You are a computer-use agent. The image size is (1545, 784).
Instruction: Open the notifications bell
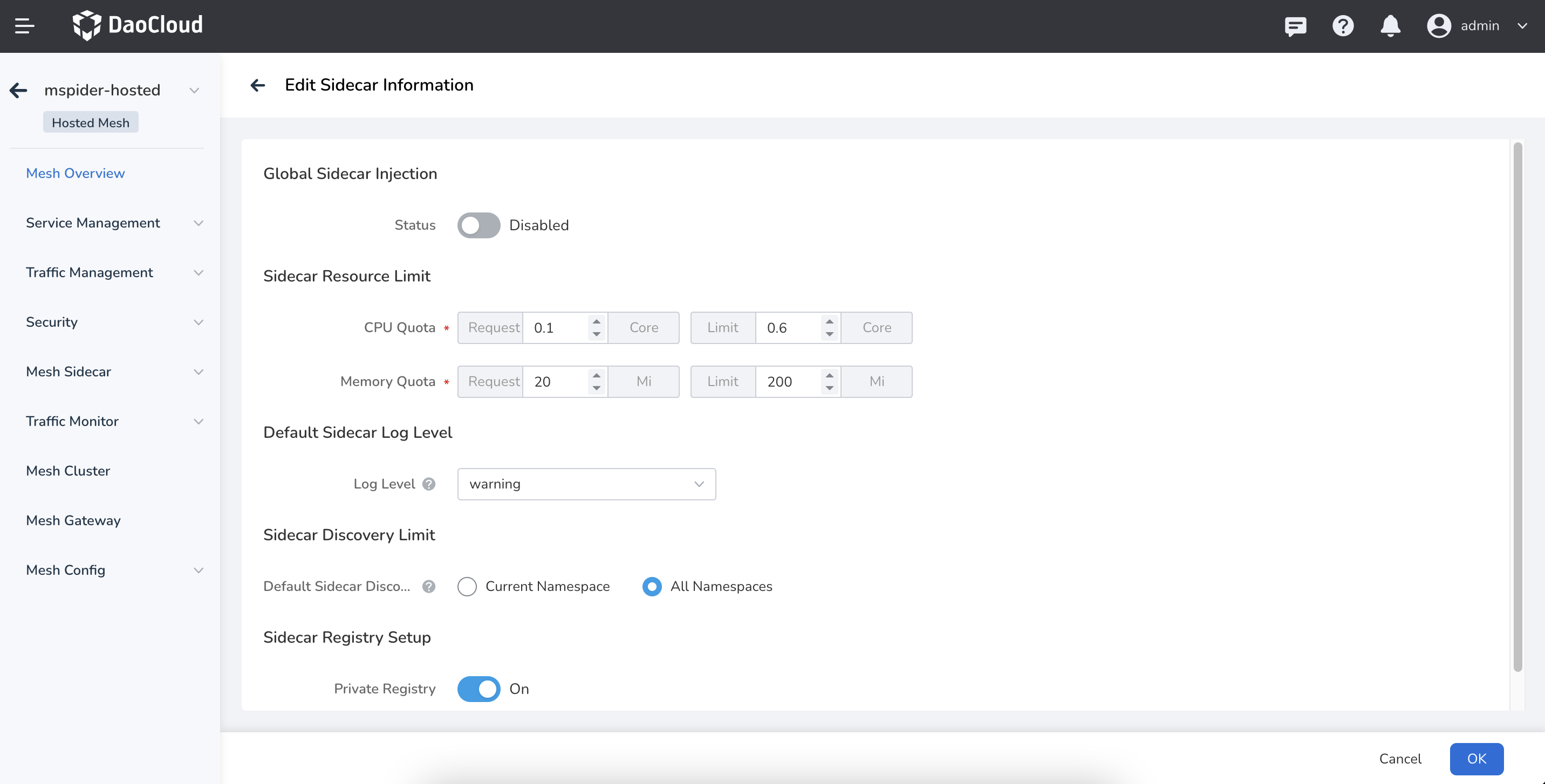tap(1390, 26)
